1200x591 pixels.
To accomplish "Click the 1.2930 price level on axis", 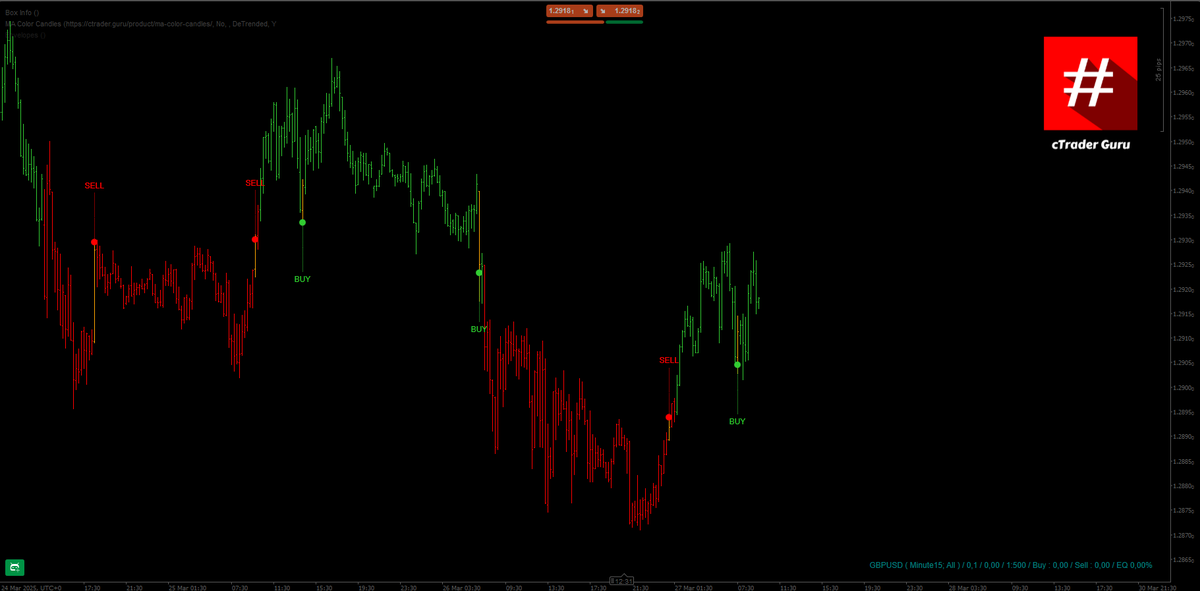I will click(1183, 241).
